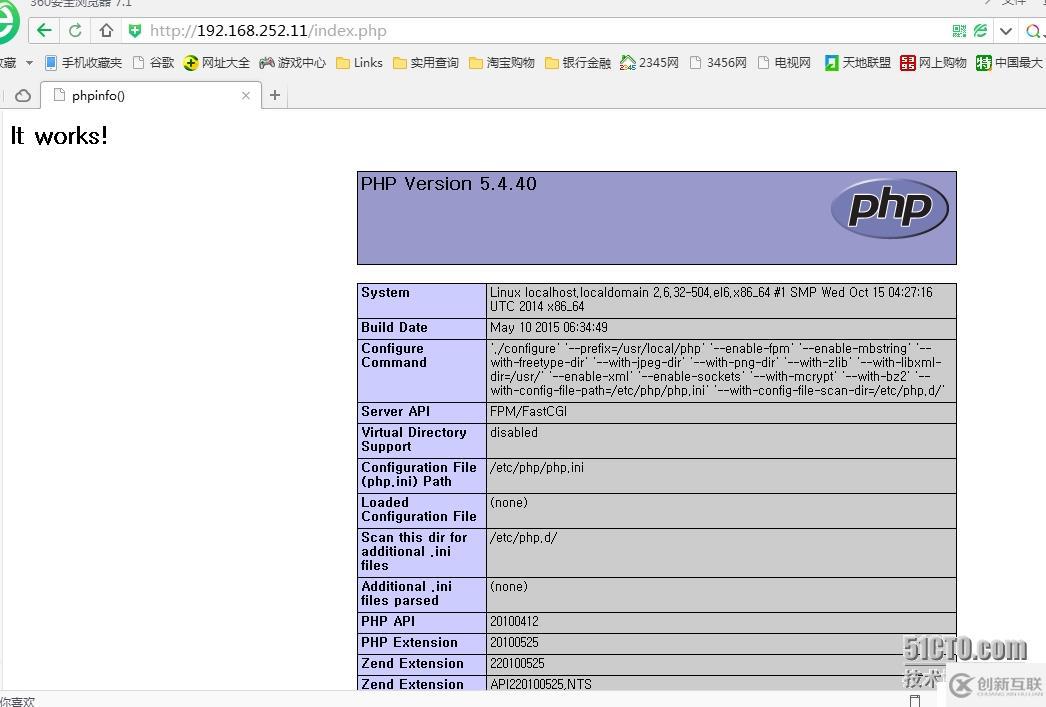Click the FPM/FastCGI value
The width and height of the screenshot is (1046, 707).
click(528, 412)
